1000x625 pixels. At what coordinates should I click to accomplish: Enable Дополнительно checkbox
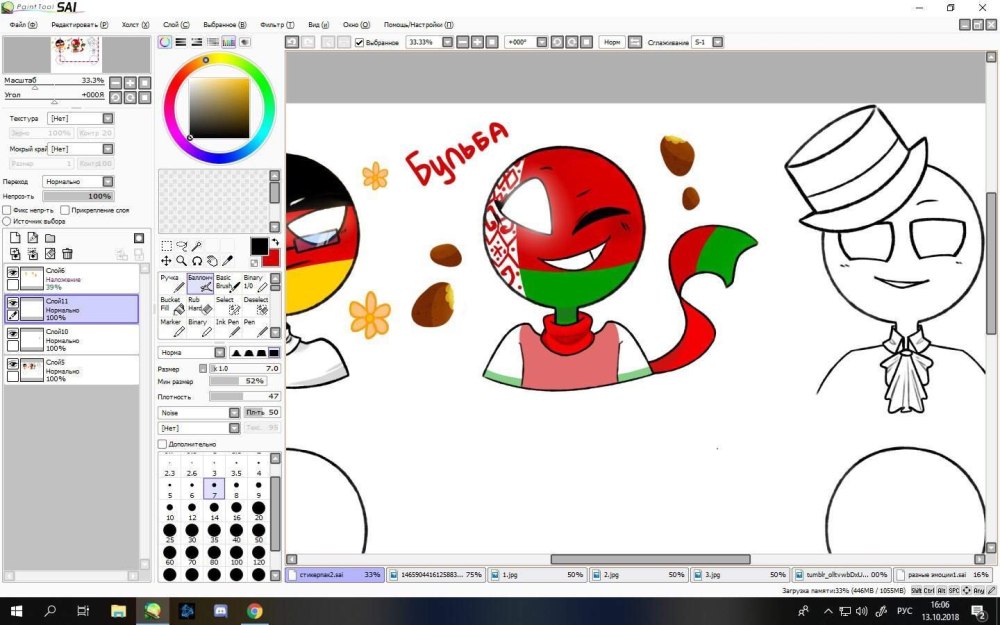(162, 444)
